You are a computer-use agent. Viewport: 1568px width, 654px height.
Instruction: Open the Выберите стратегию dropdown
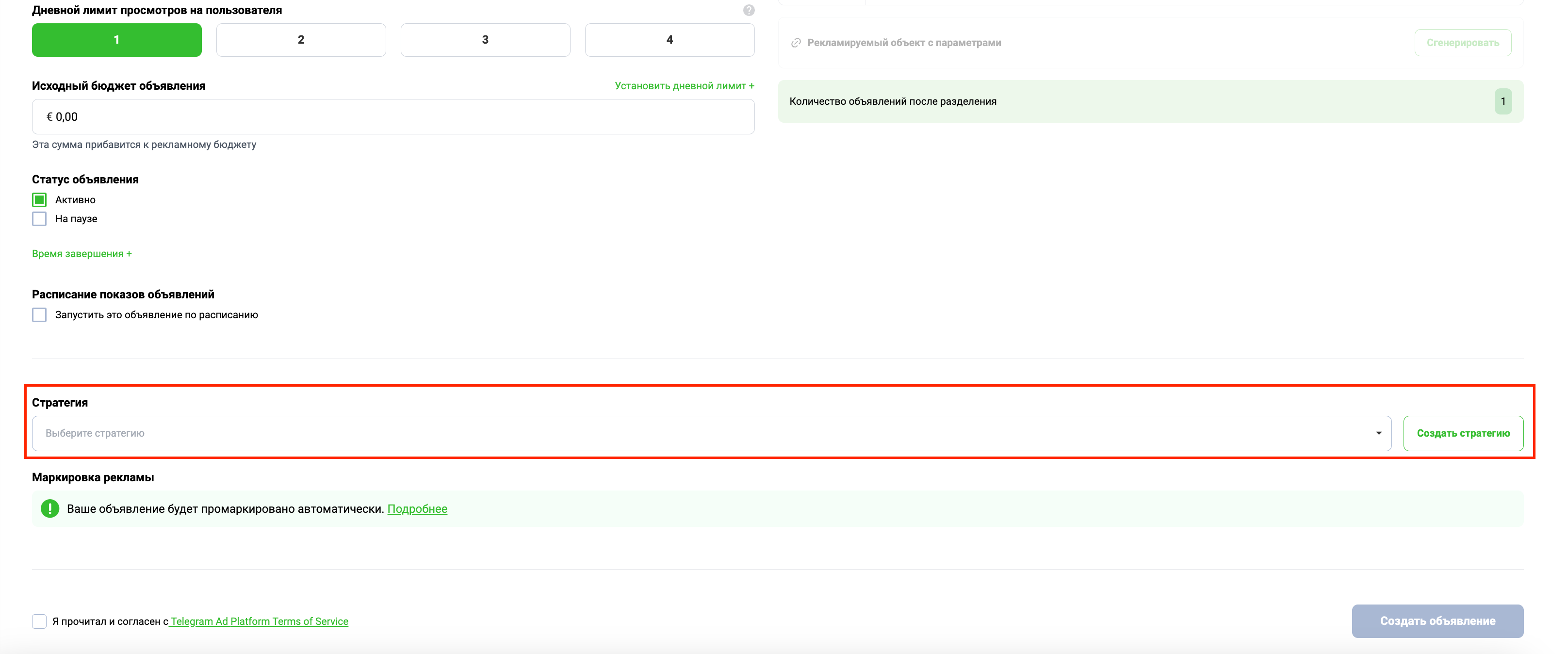coord(712,433)
